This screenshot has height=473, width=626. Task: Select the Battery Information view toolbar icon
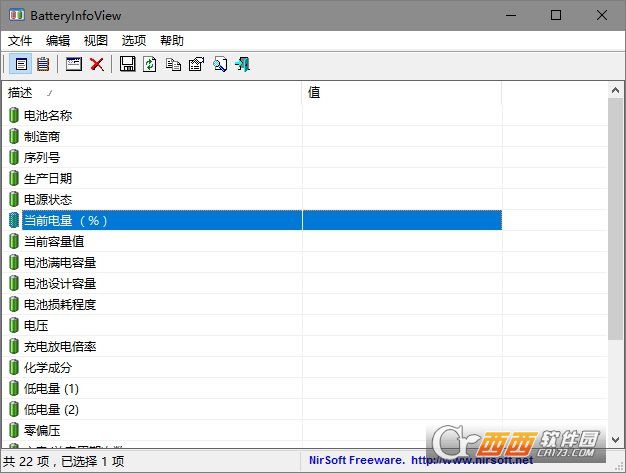[x=21, y=64]
